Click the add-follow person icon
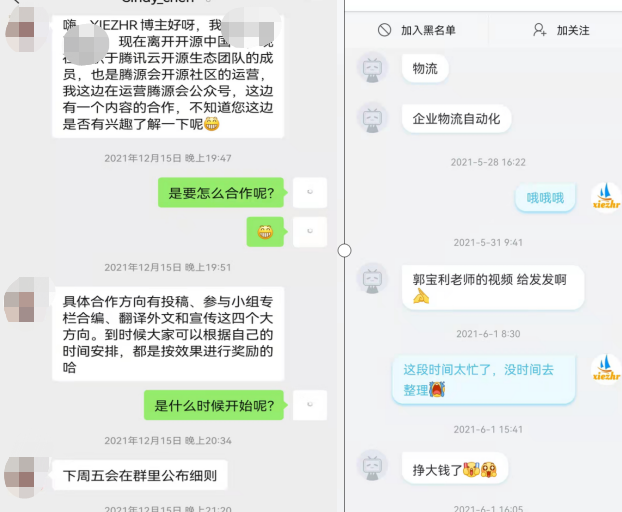622x512 pixels. 539,30
